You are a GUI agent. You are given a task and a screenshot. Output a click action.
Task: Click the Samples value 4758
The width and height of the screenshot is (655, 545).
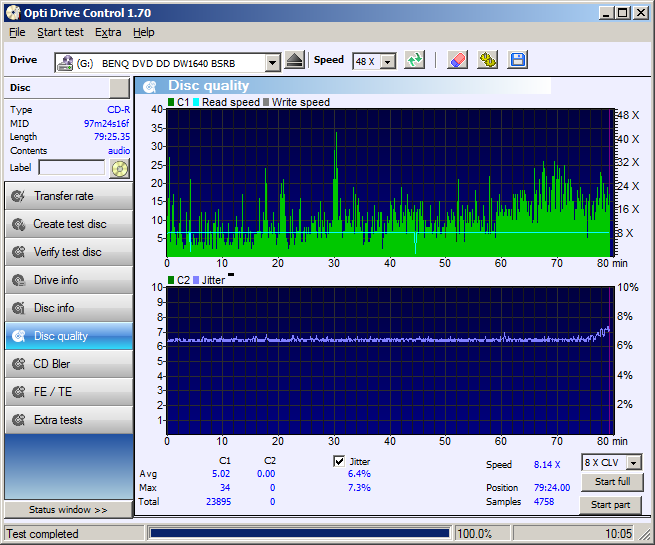[544, 502]
